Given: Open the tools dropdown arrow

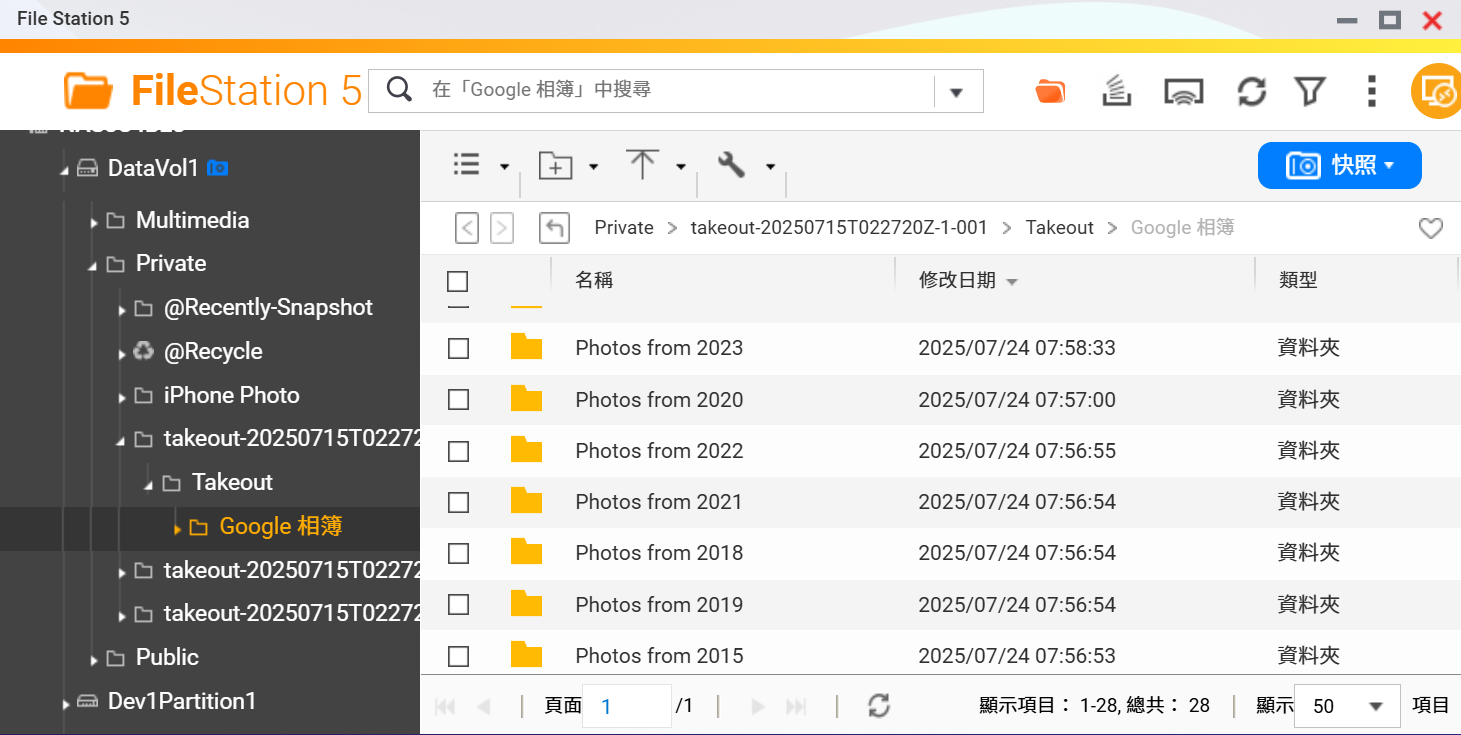Looking at the screenshot, I should tap(770, 167).
